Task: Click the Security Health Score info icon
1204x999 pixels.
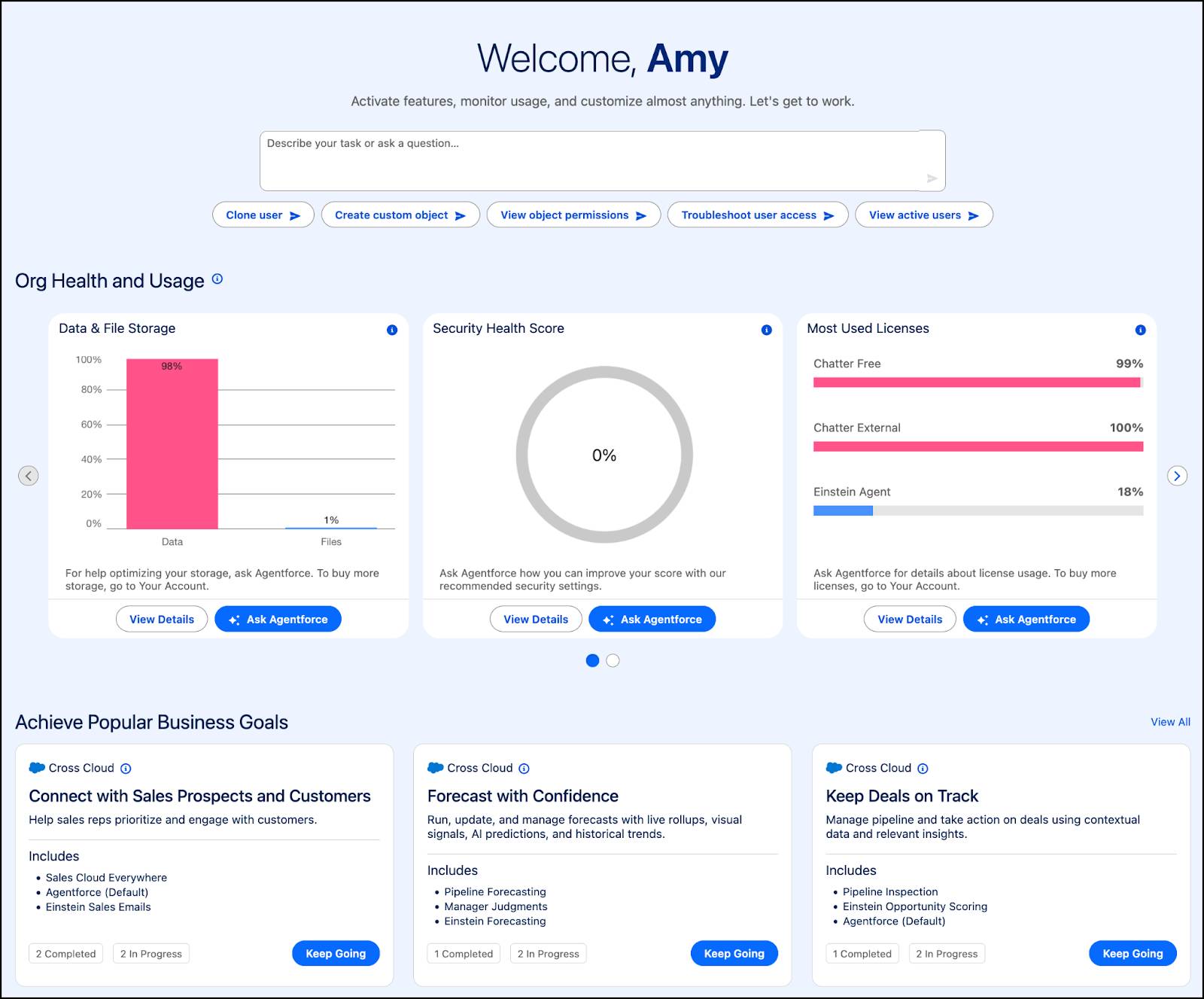Action: point(766,329)
